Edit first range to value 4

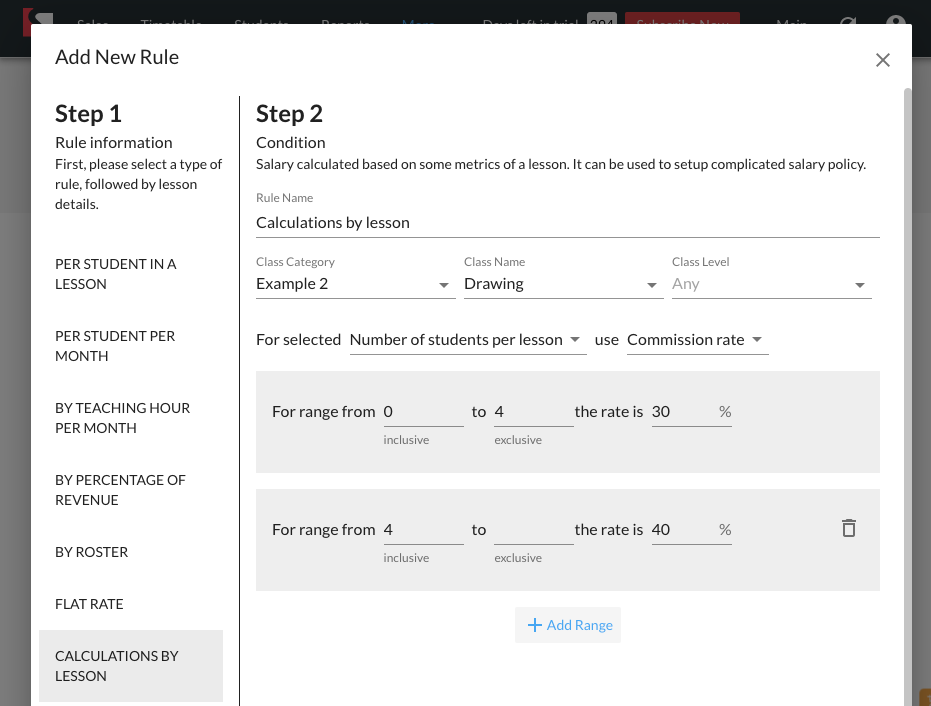point(533,411)
